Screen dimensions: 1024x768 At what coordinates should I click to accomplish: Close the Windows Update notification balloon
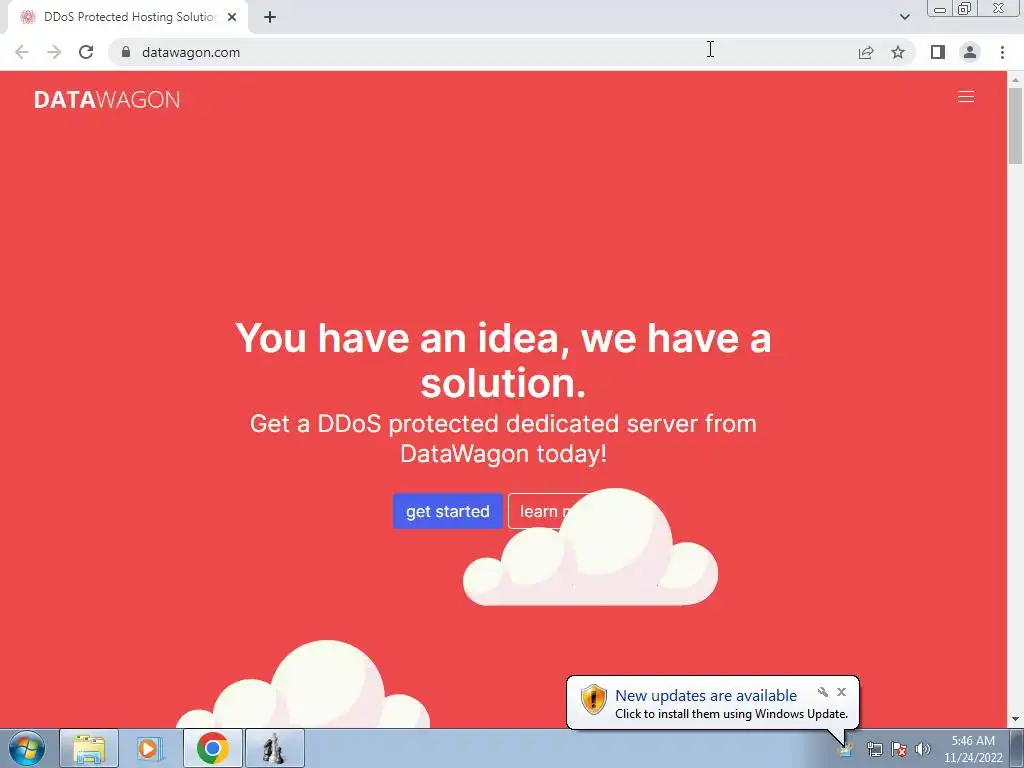click(x=841, y=692)
